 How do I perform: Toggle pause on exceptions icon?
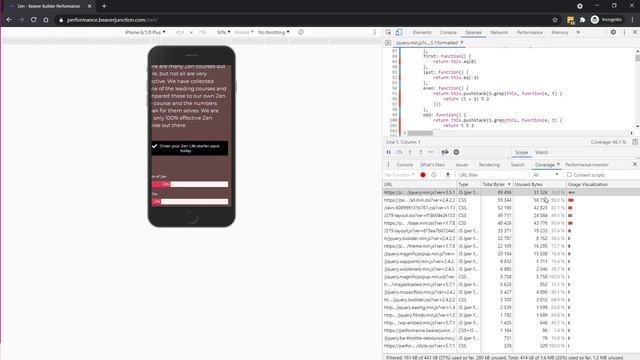456,152
